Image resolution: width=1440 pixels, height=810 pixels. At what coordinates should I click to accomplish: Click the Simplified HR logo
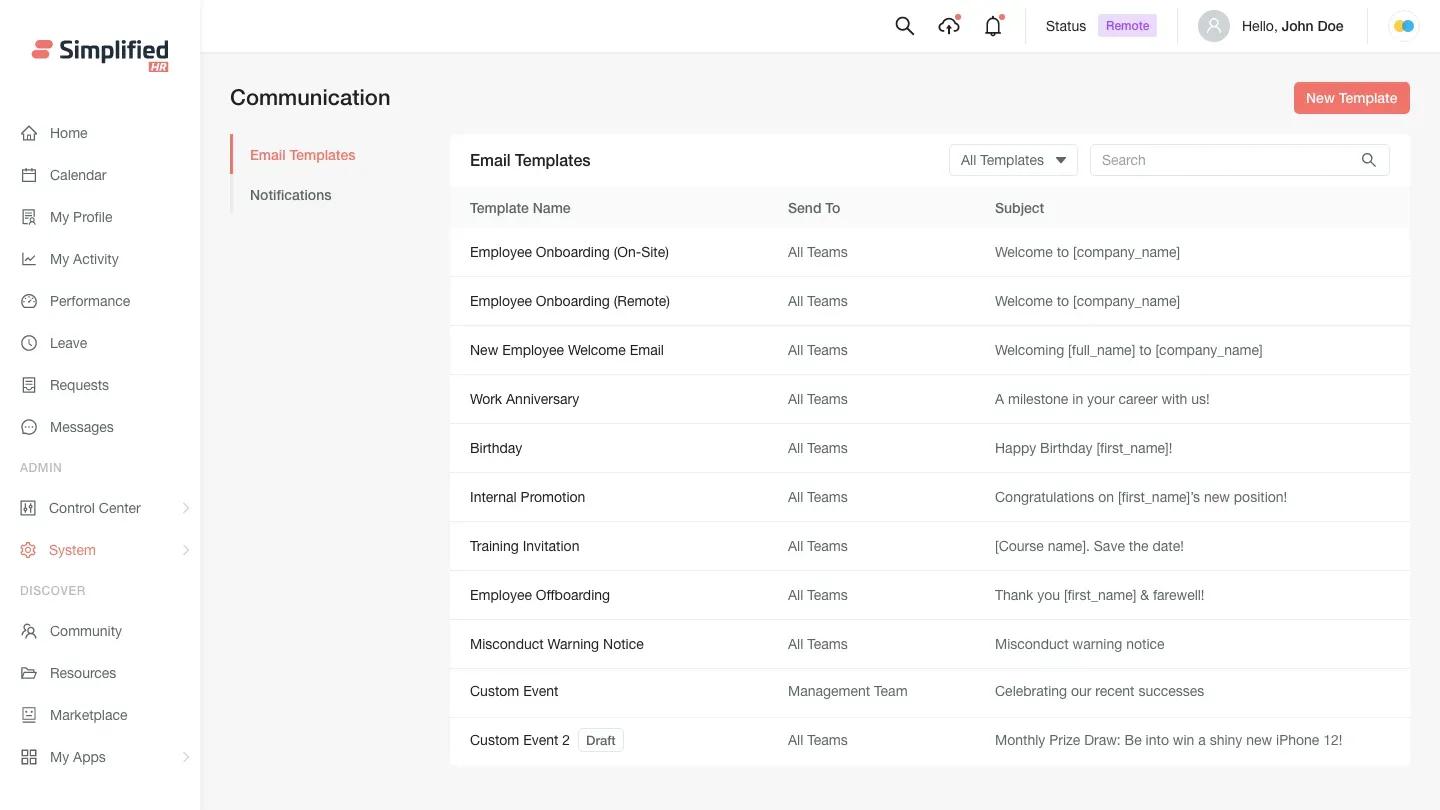tap(100, 54)
